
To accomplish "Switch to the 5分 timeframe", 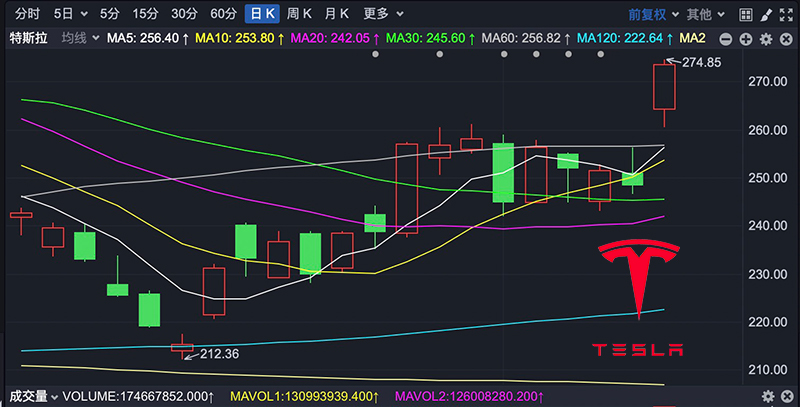I will (109, 14).
